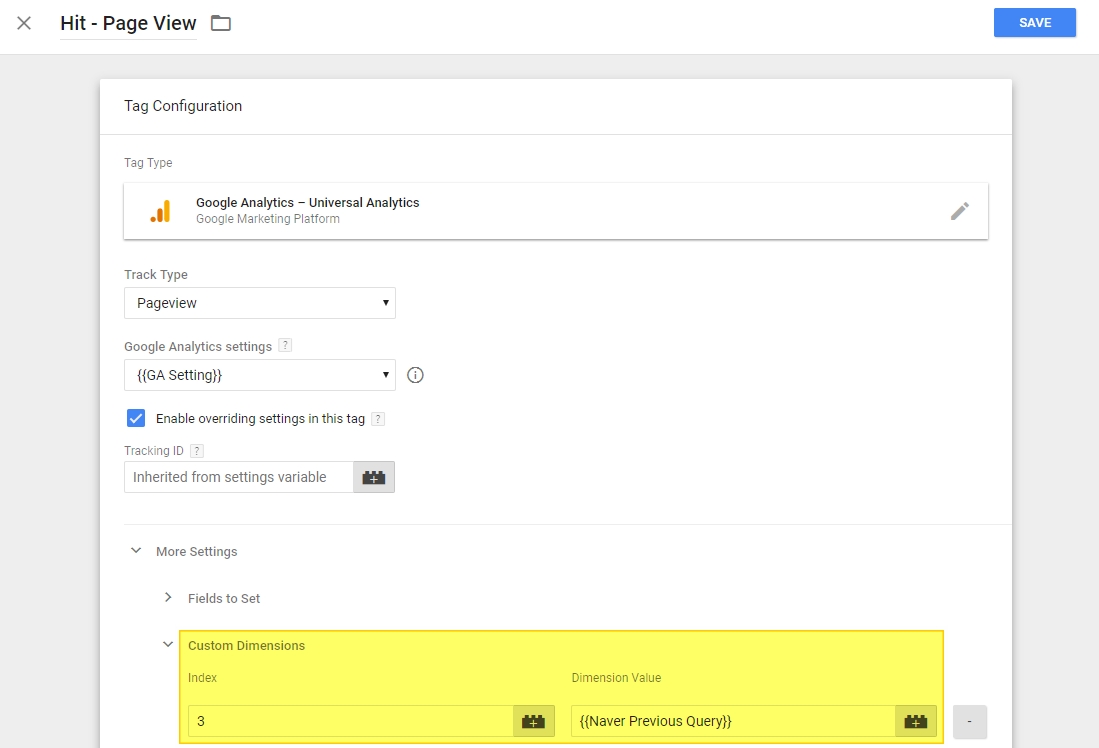Click the Google Analytics bar chart logo
Image resolution: width=1099 pixels, height=748 pixels.
click(x=161, y=211)
